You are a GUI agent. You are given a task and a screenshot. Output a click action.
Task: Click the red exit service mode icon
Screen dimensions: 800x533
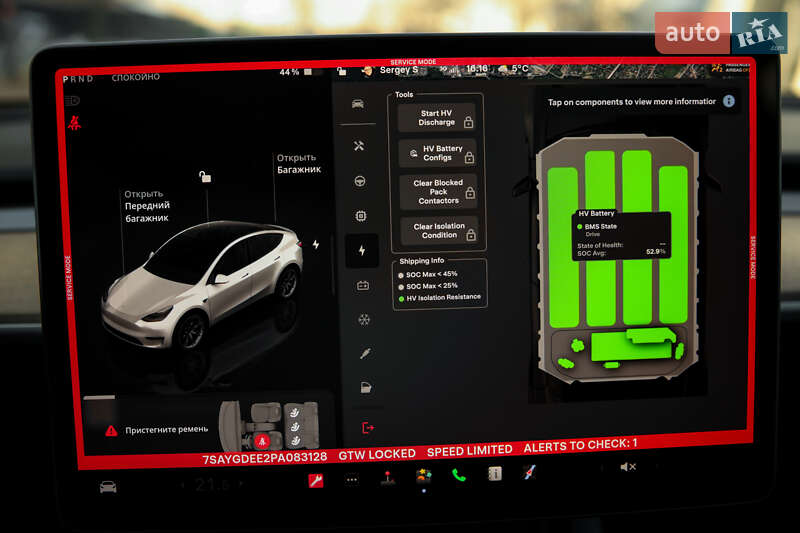(x=367, y=427)
